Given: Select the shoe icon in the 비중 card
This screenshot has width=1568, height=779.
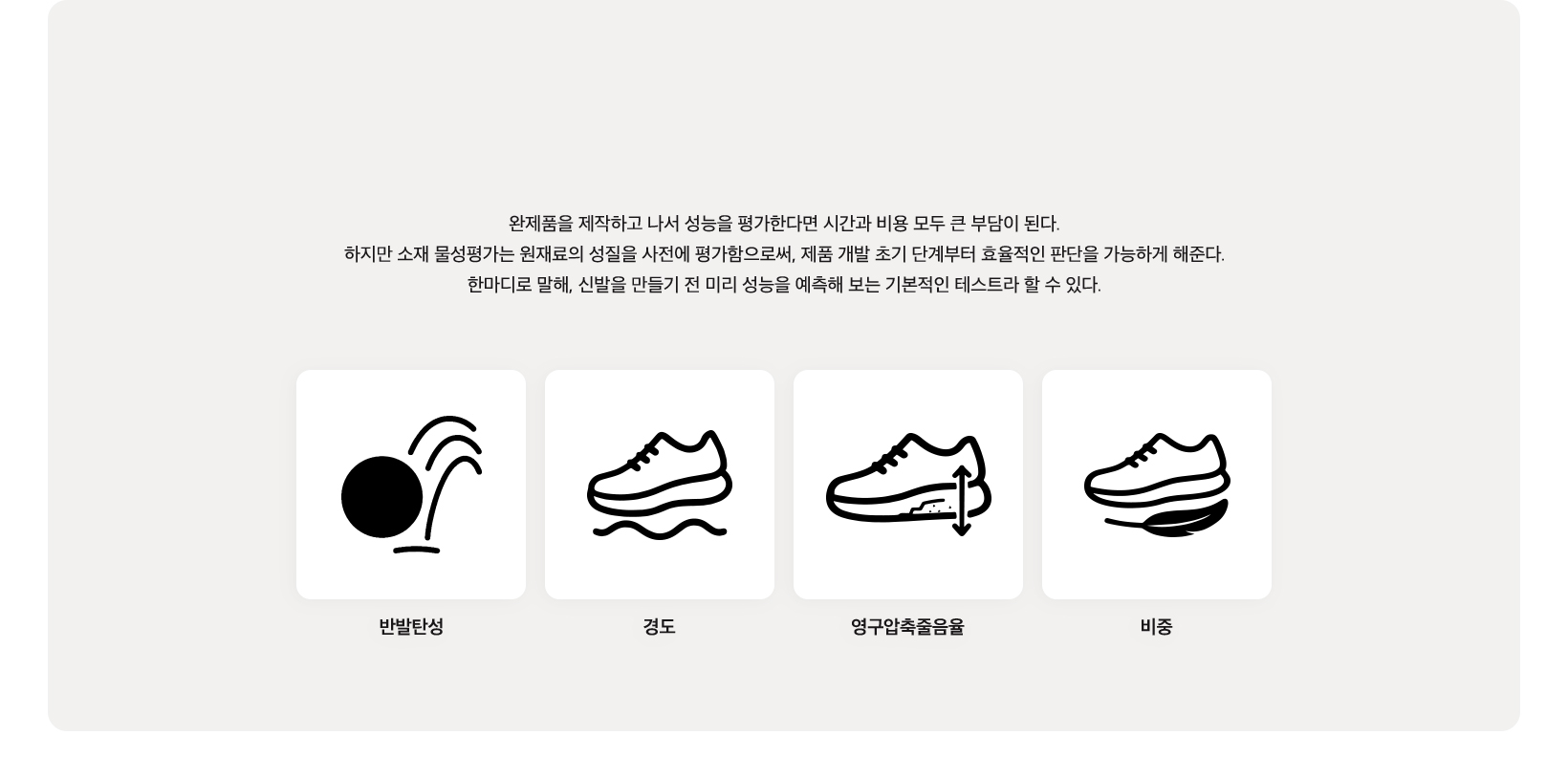Looking at the screenshot, I should coord(1157,470).
